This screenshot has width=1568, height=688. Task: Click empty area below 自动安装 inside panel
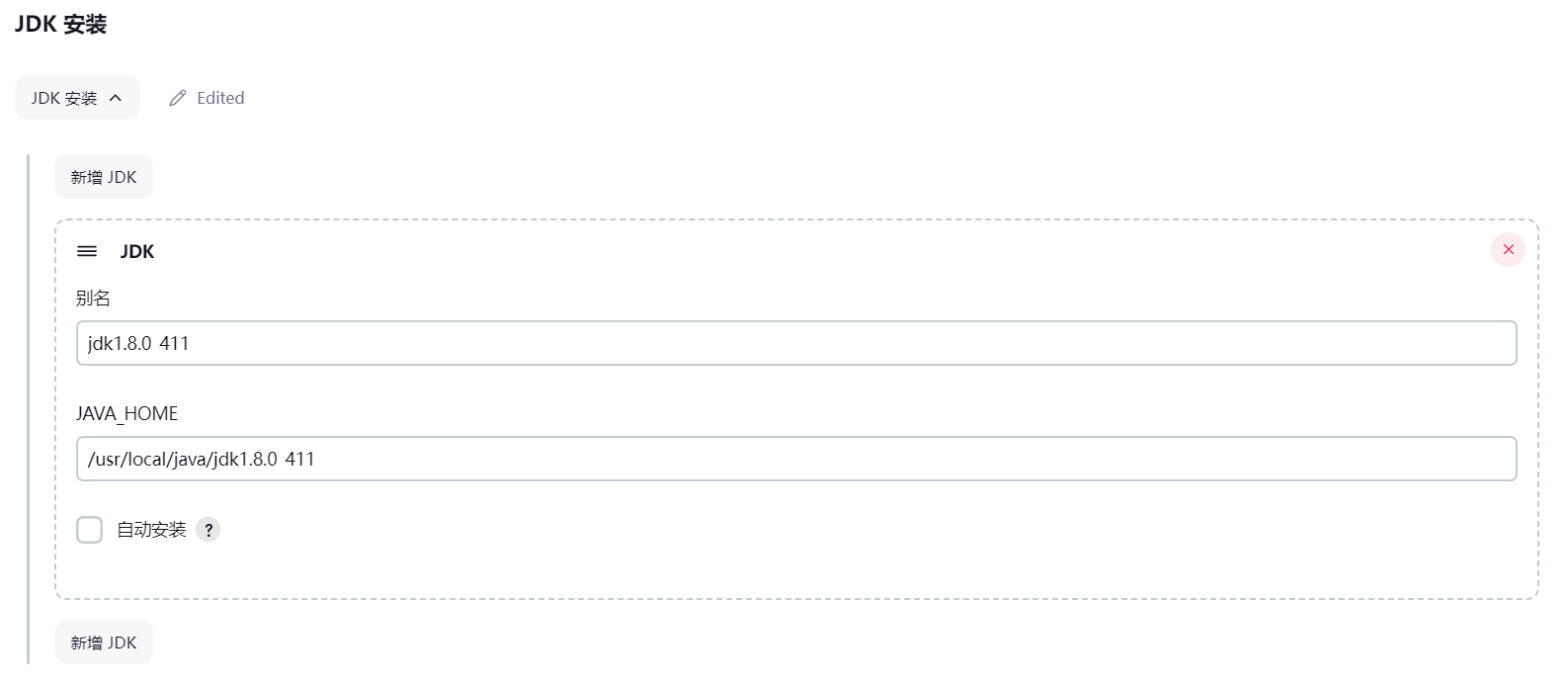[x=796, y=571]
